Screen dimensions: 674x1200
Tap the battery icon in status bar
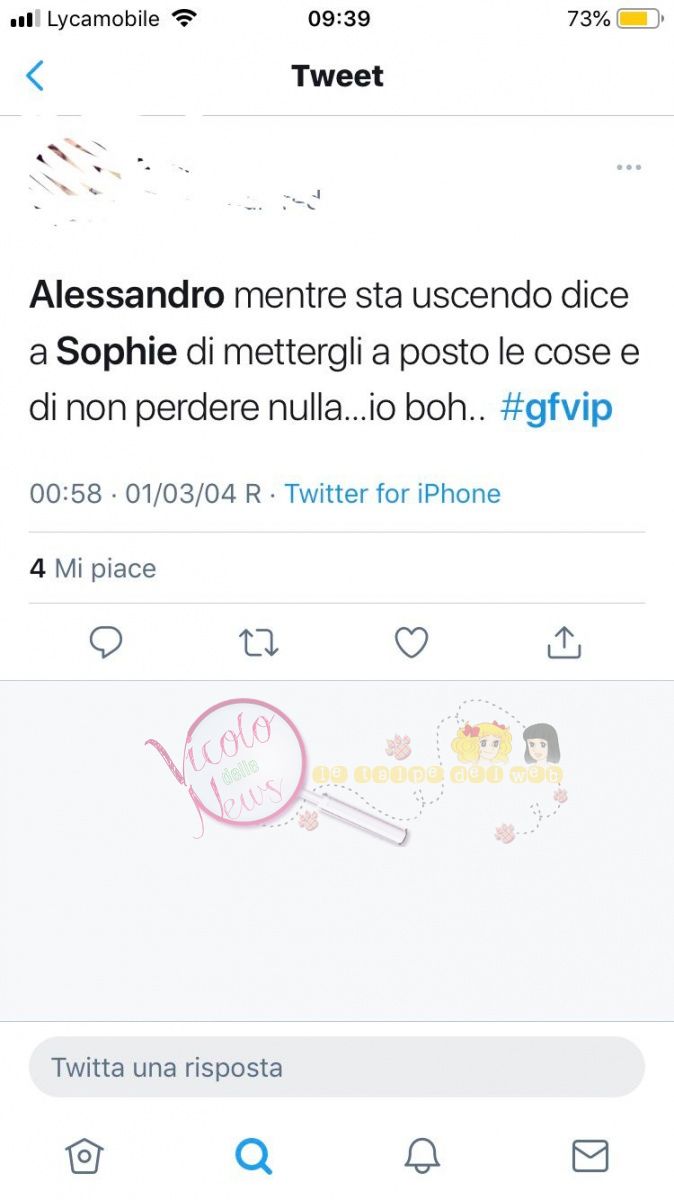point(638,19)
